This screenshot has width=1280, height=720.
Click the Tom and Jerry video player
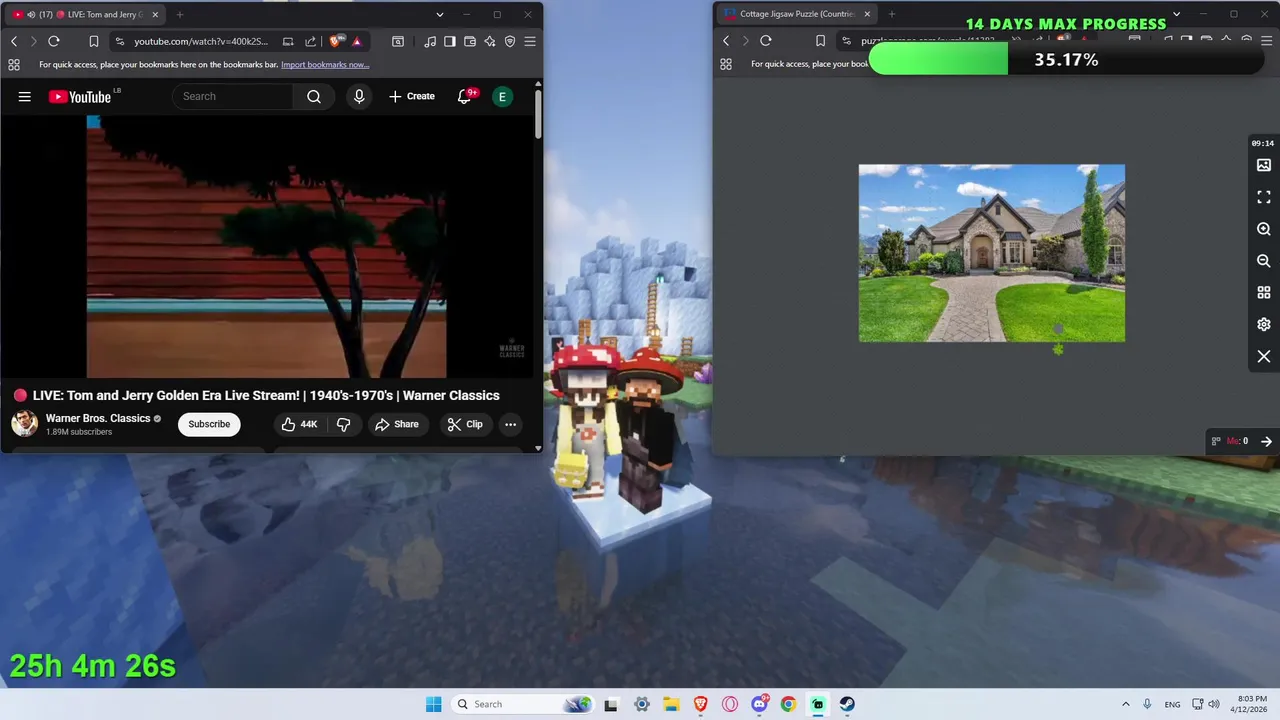click(x=266, y=246)
